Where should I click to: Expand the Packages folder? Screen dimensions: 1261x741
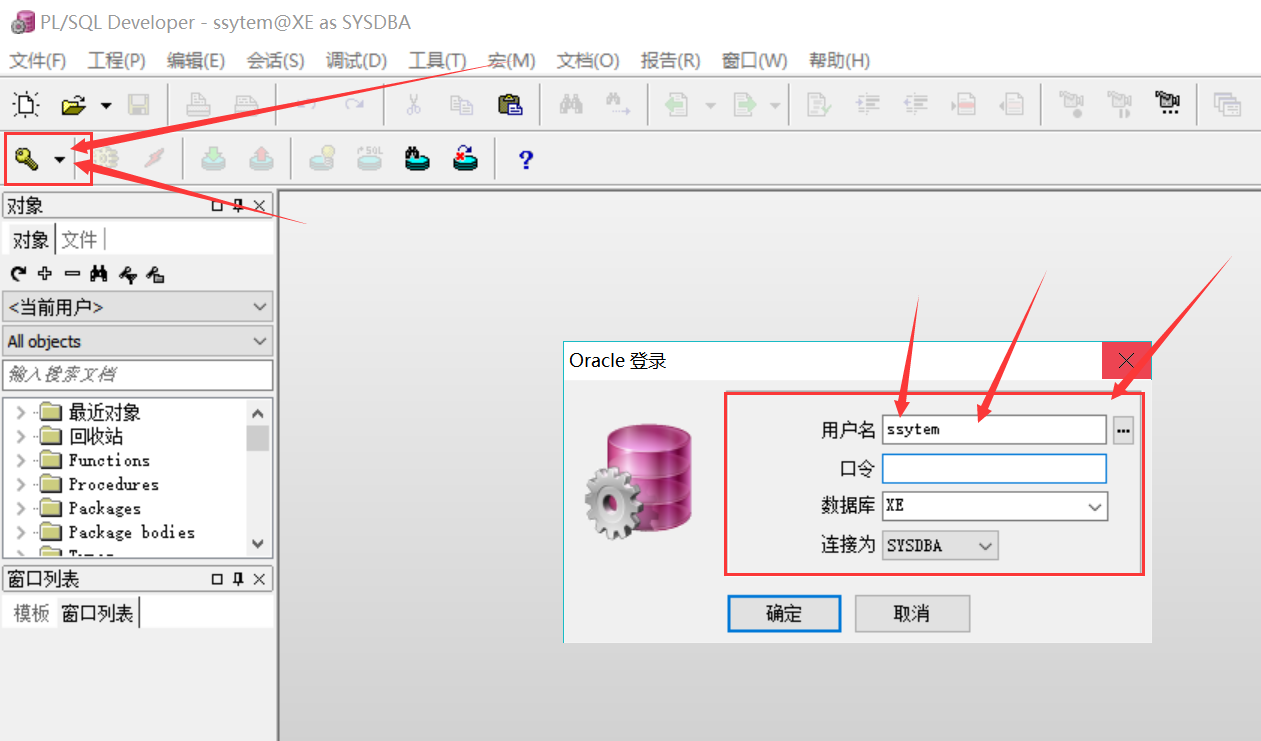pyautogui.click(x=21, y=508)
